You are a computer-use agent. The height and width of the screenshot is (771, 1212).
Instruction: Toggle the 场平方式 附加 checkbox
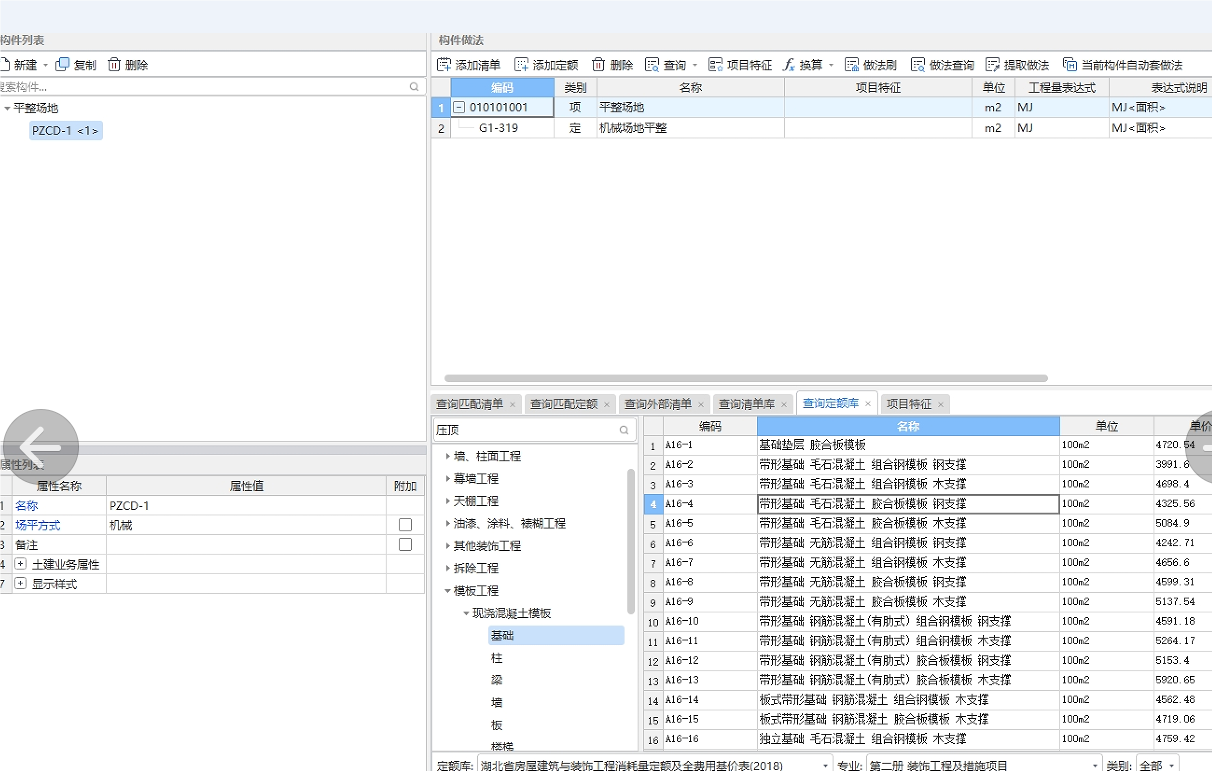coord(405,525)
